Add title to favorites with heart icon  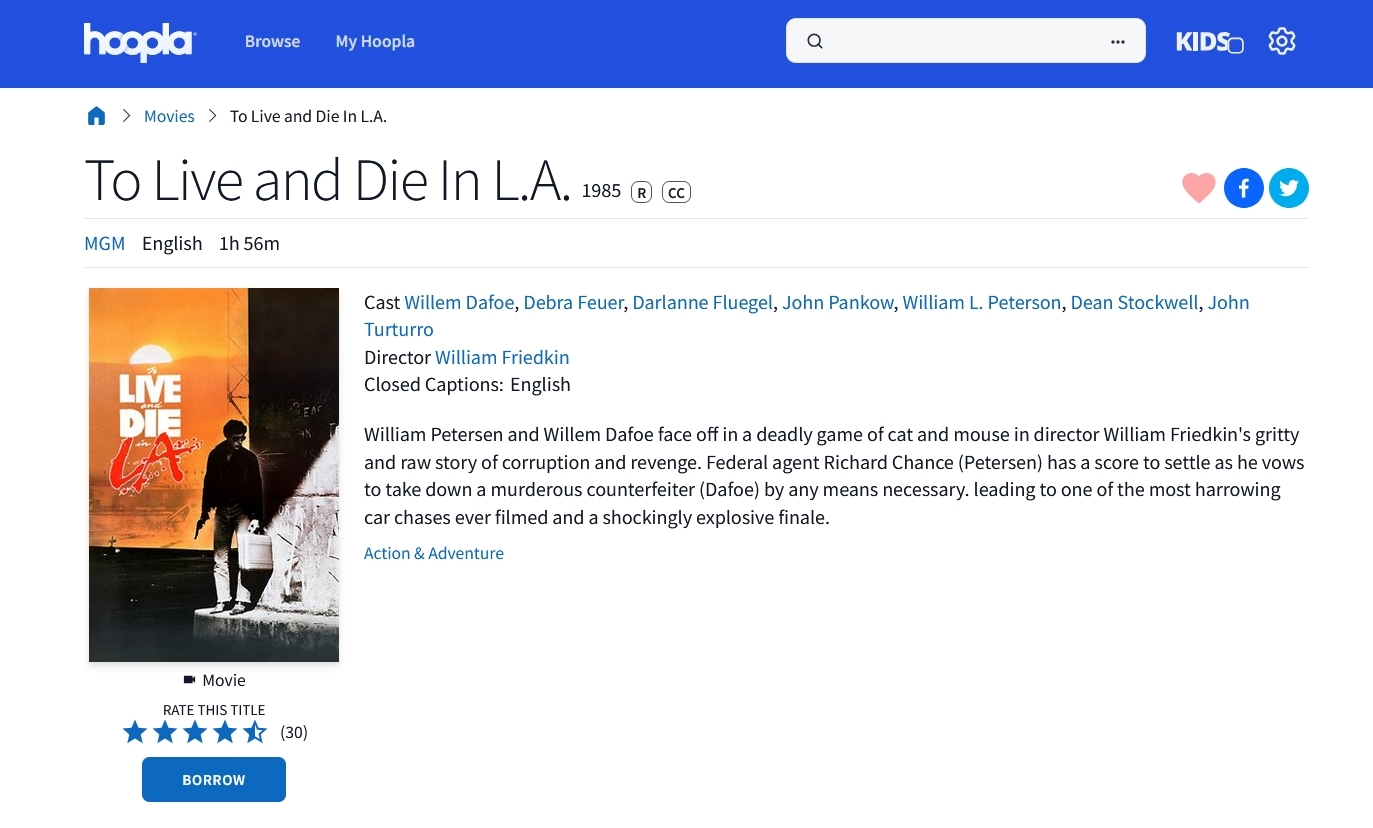[x=1198, y=188]
